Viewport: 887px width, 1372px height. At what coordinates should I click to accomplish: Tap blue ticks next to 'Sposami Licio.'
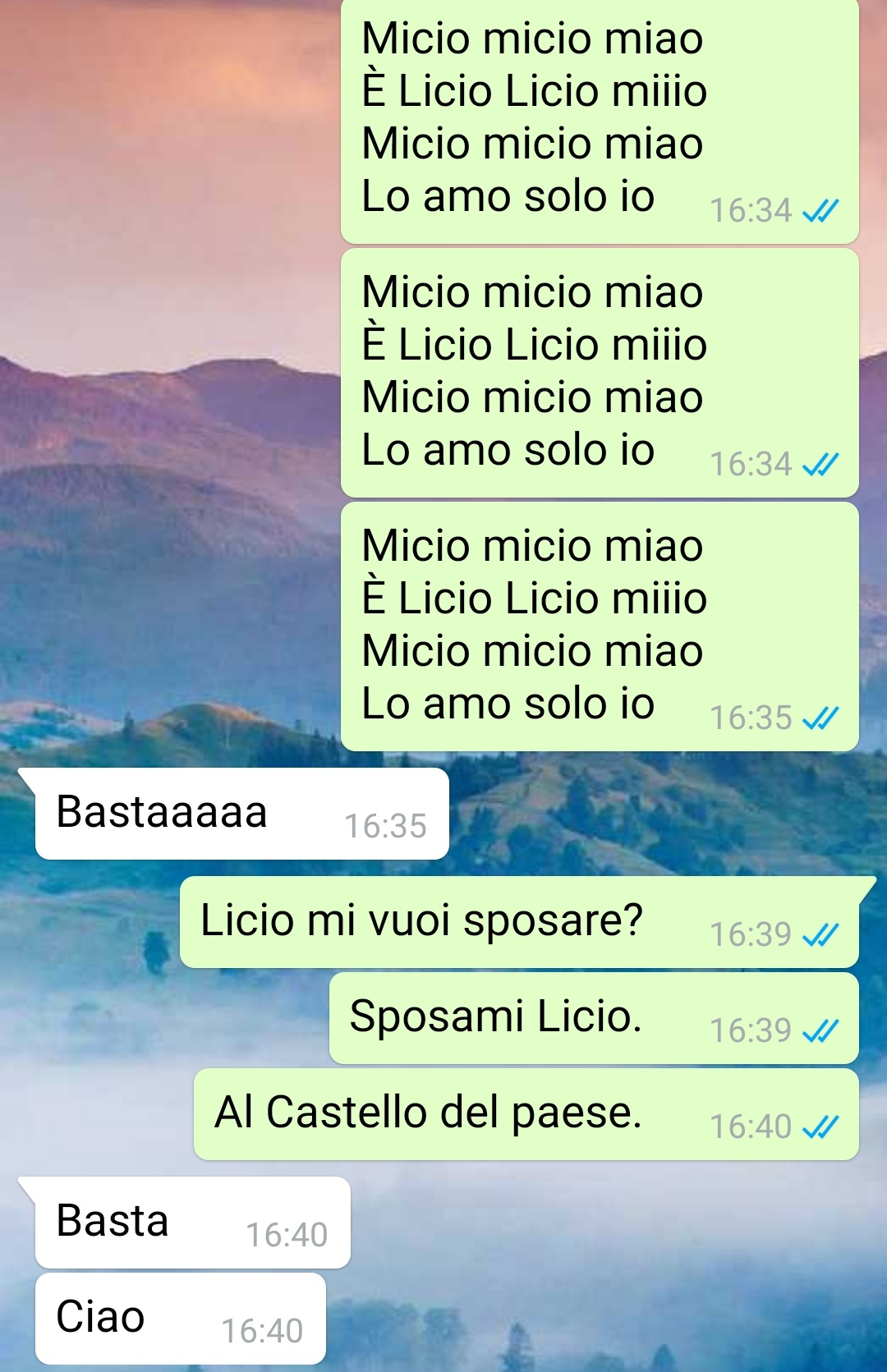[820, 1031]
